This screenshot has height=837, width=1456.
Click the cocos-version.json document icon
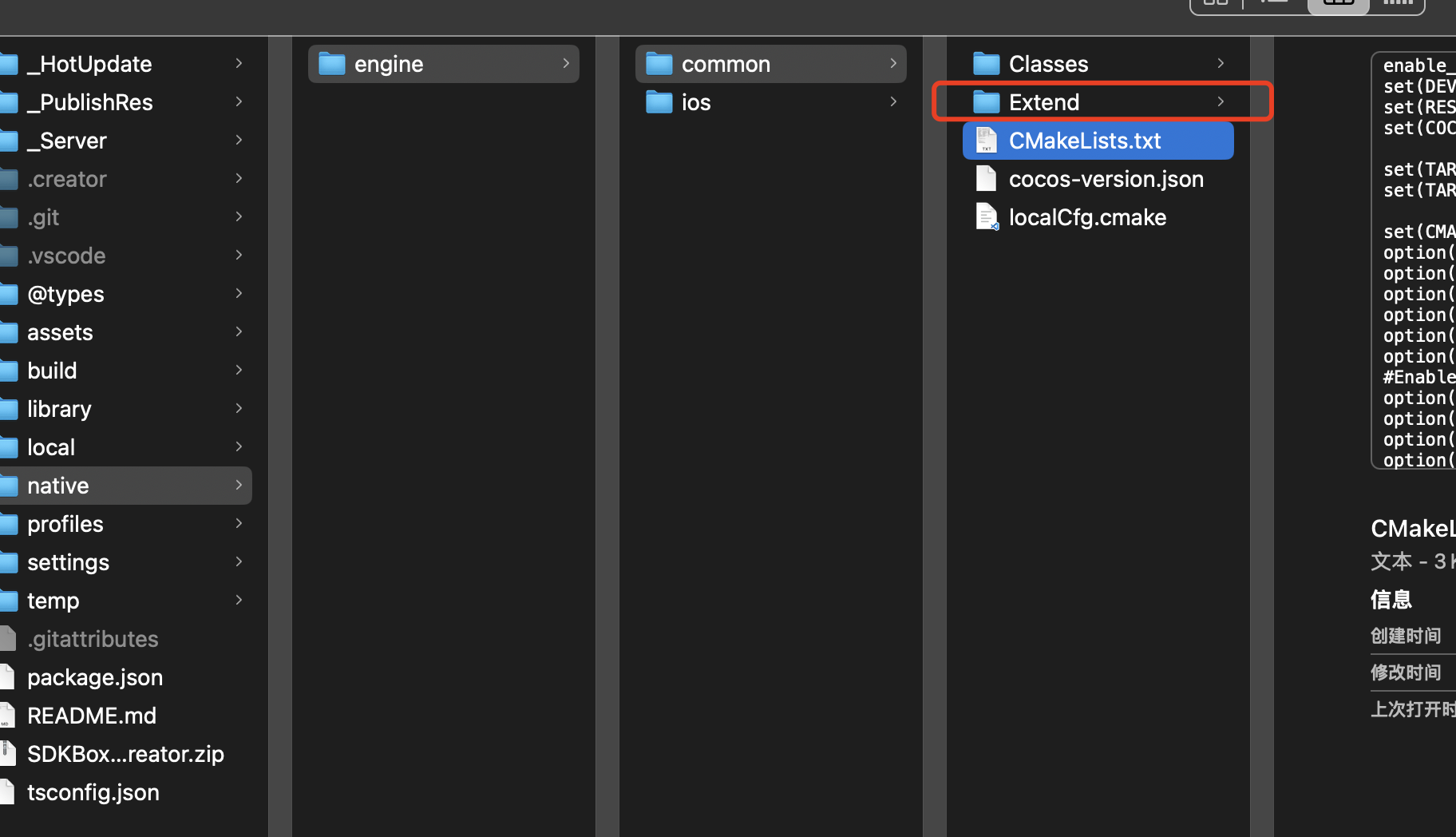click(x=986, y=178)
